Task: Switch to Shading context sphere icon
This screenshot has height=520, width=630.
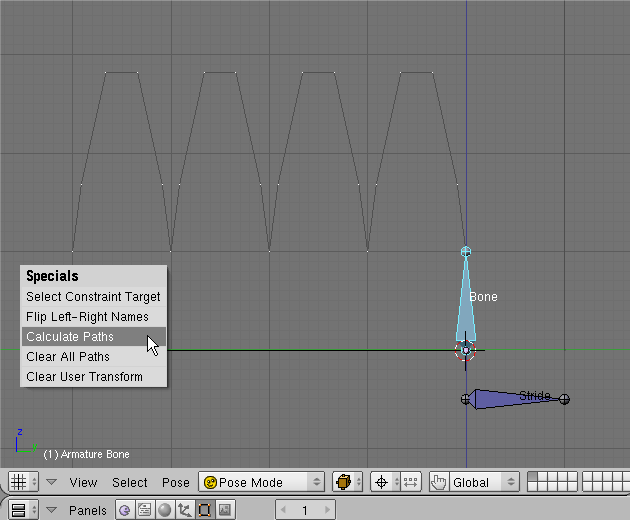Action: point(165,510)
